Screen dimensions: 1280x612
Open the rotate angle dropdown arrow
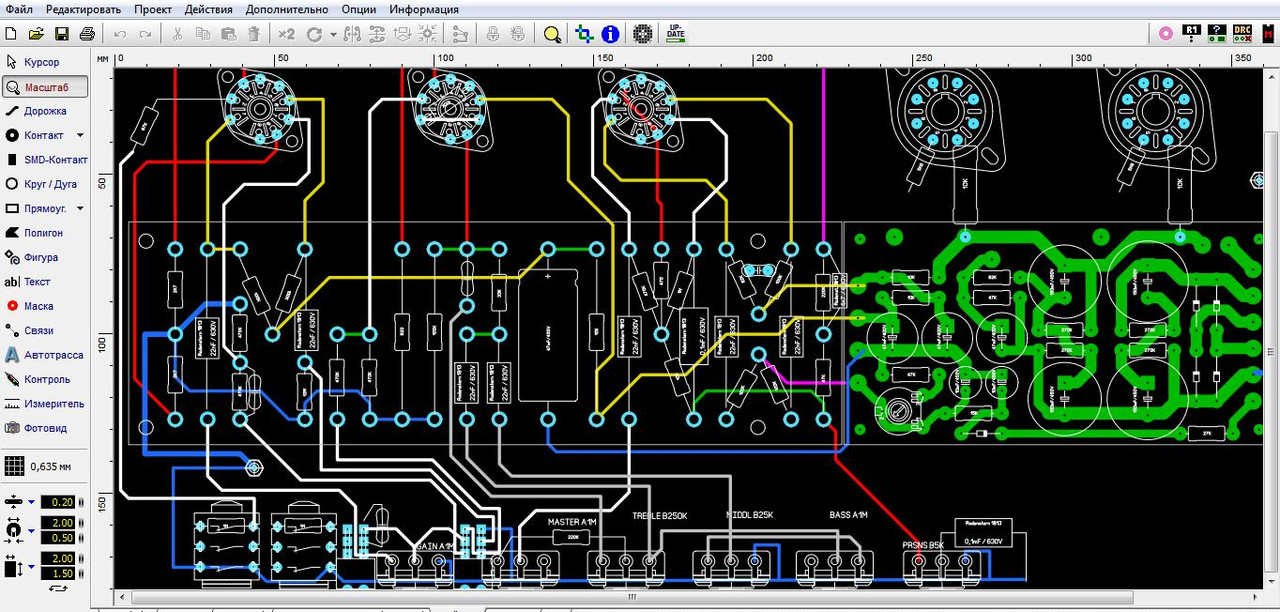(333, 34)
